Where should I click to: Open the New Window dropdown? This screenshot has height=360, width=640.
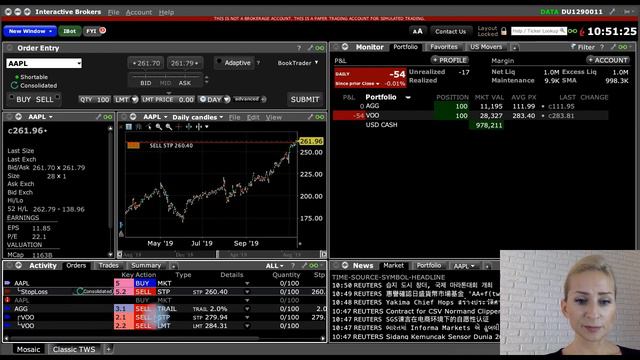click(30, 31)
